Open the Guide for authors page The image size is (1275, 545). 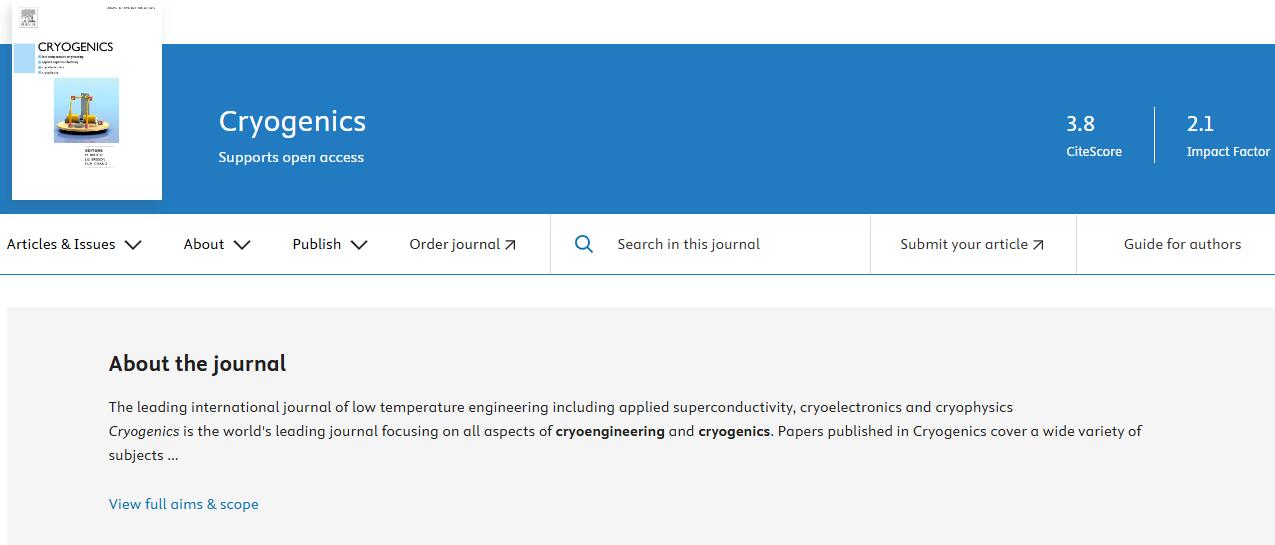[x=1182, y=244]
